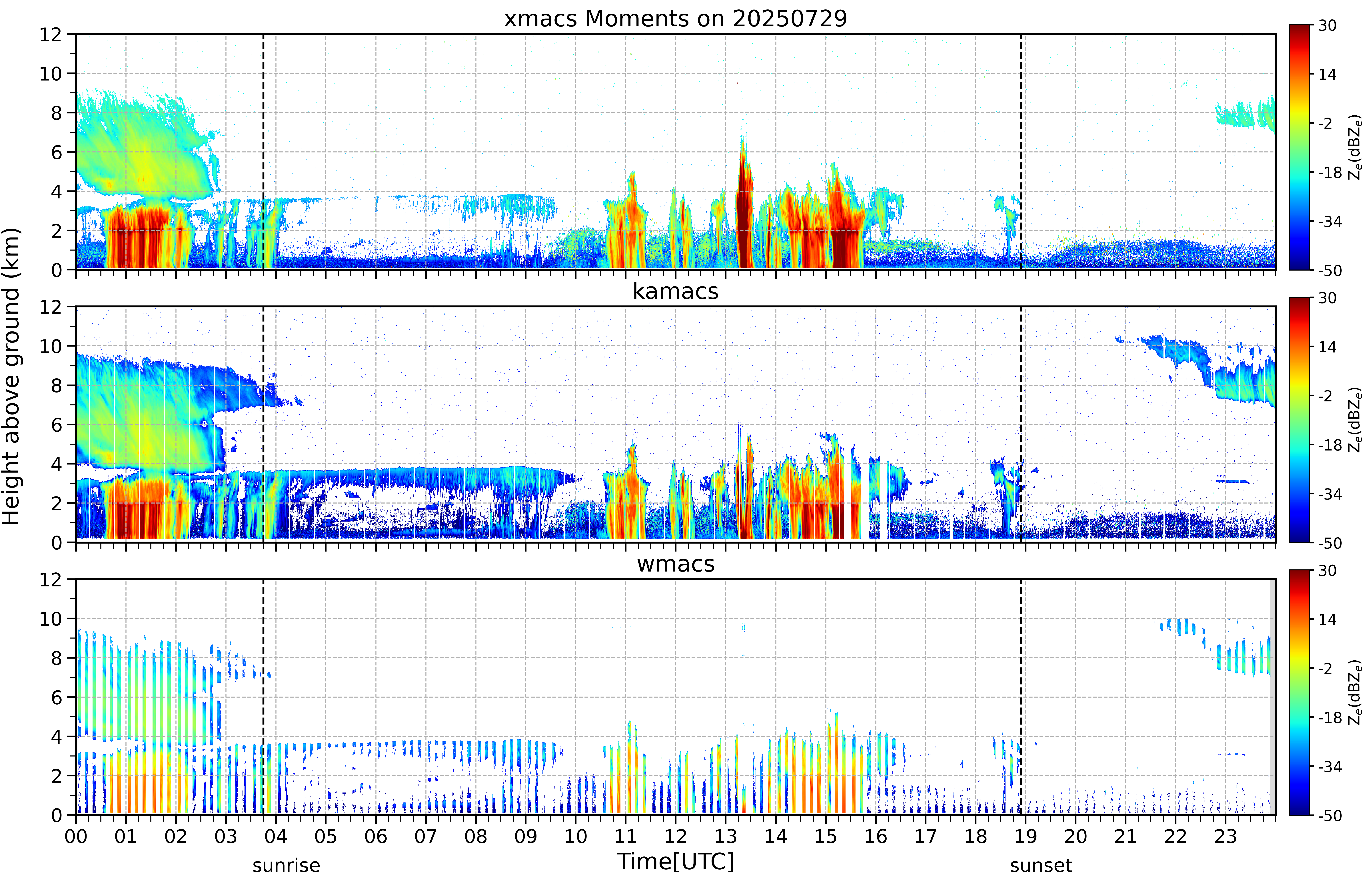1372x885 pixels.
Task: Click the title 'xmacs Moments on 20250729'
Action: (675, 18)
